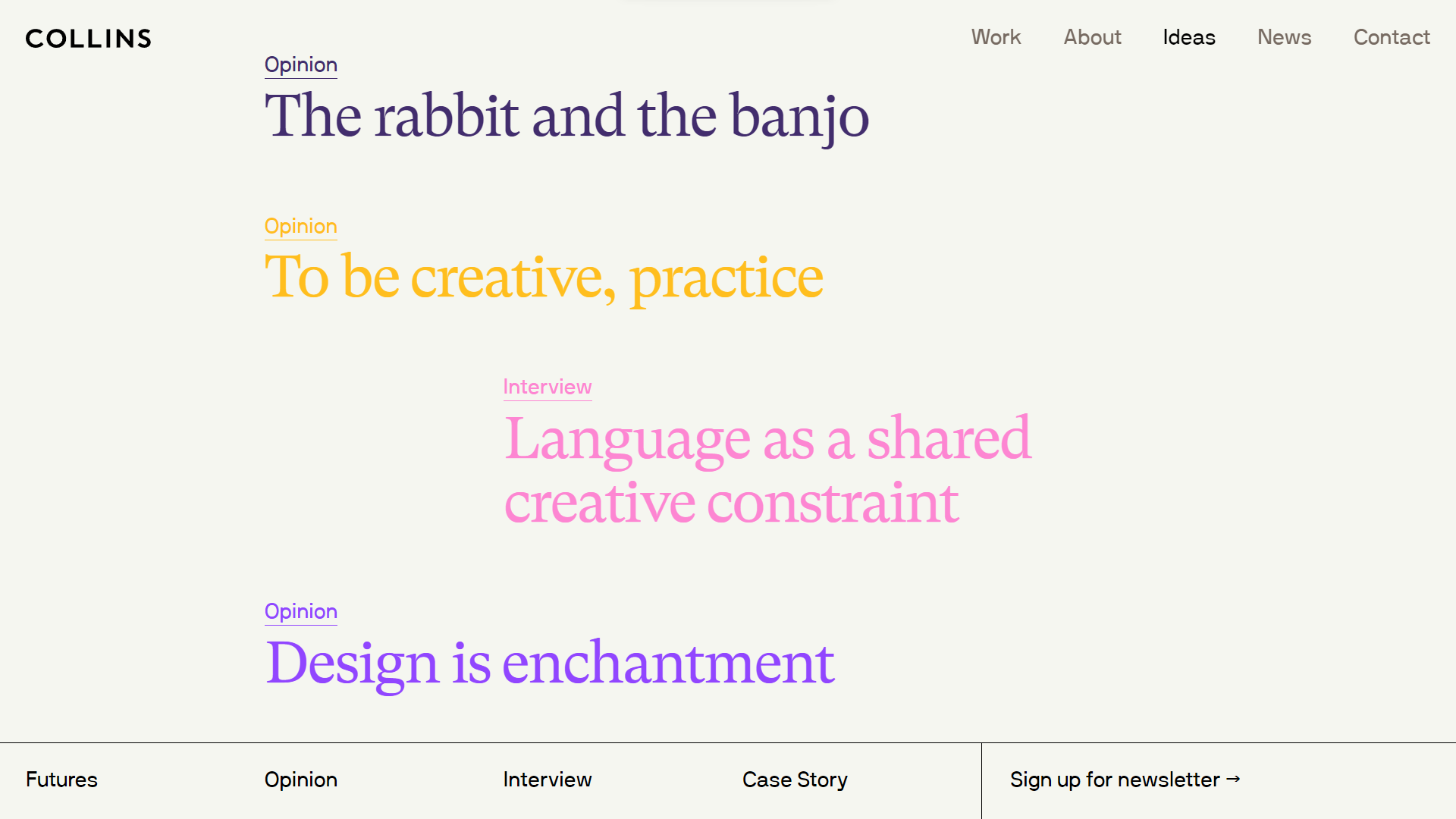Click the pink Interview tag
The image size is (1456, 819).
[548, 388]
